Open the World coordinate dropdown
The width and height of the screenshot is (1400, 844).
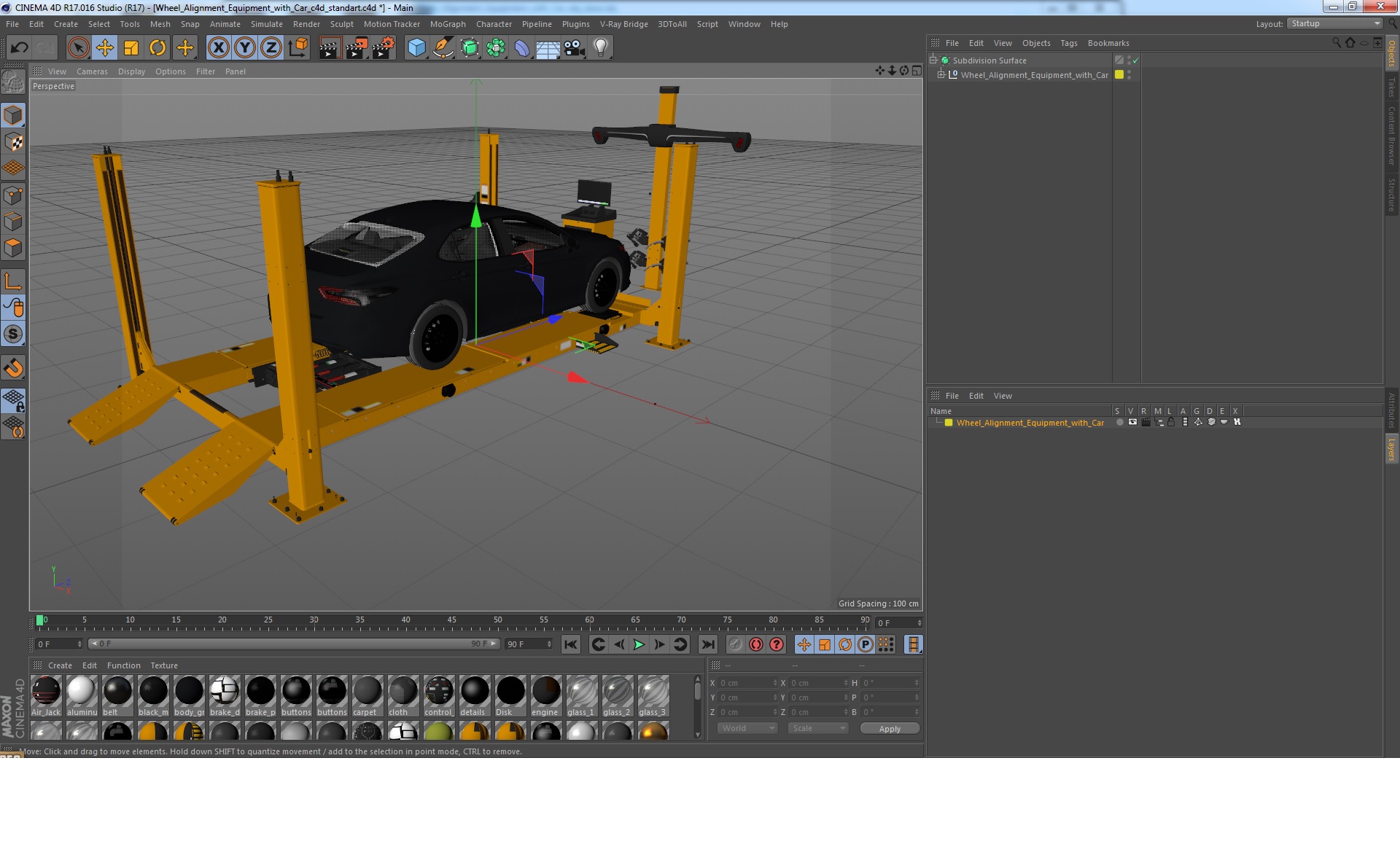[x=747, y=728]
